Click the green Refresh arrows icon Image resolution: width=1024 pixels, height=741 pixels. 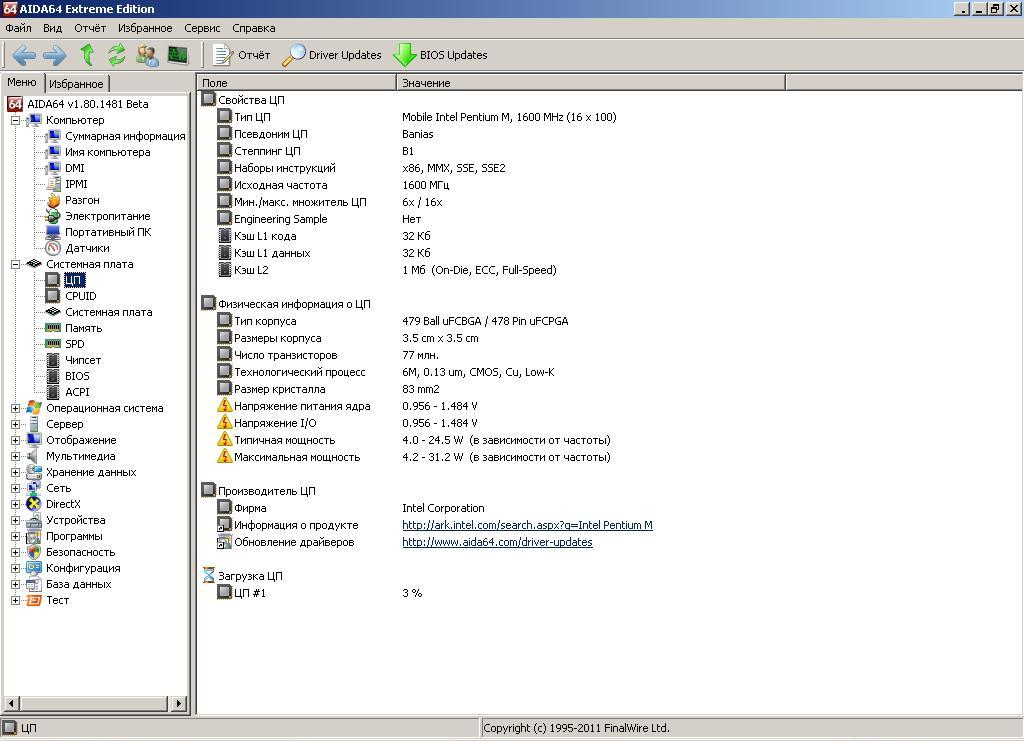(116, 55)
